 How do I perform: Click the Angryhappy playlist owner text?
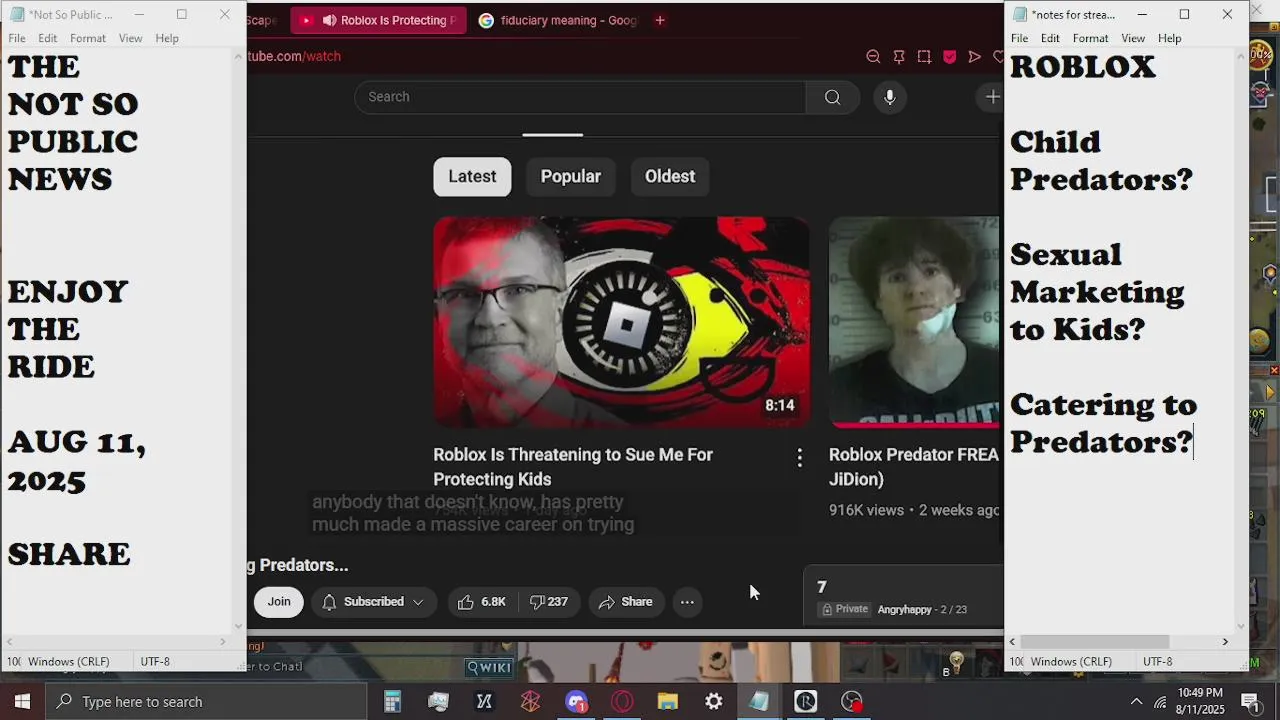coord(904,609)
